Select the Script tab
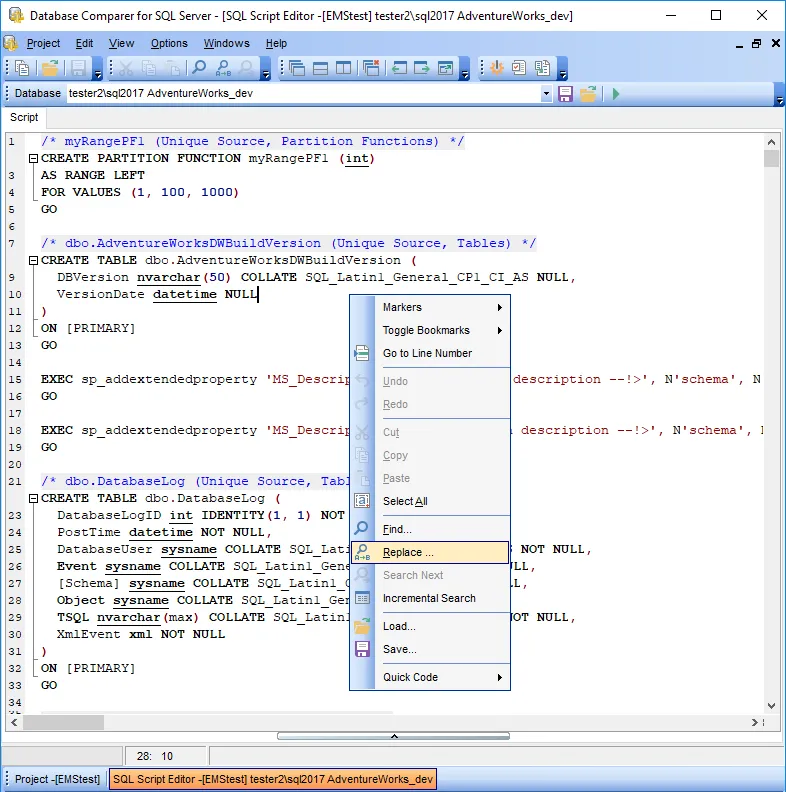 (24, 117)
